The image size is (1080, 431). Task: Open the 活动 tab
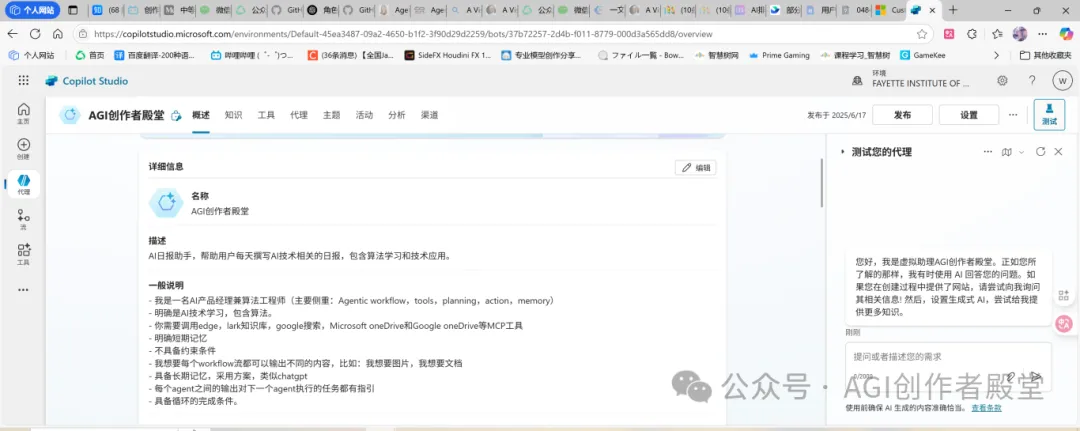coord(364,115)
